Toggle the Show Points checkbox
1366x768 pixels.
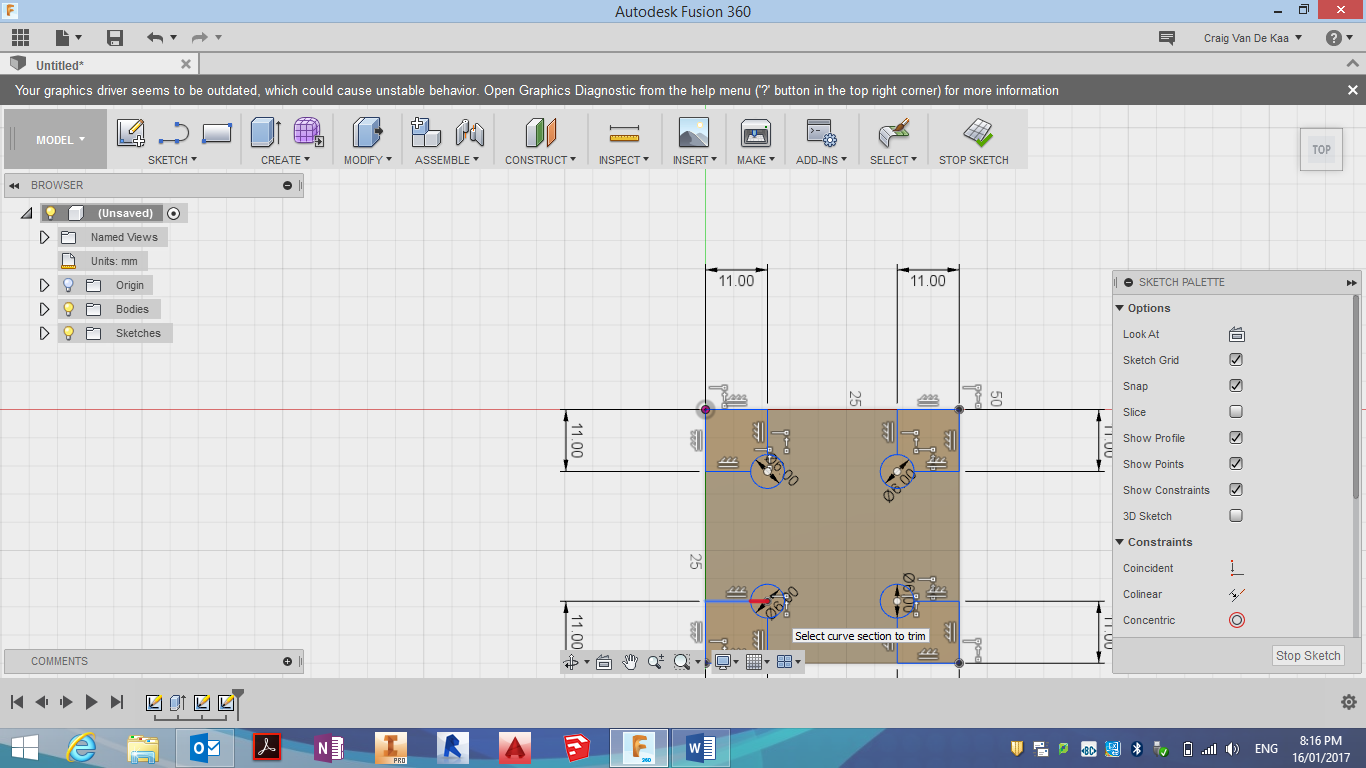pos(1236,464)
